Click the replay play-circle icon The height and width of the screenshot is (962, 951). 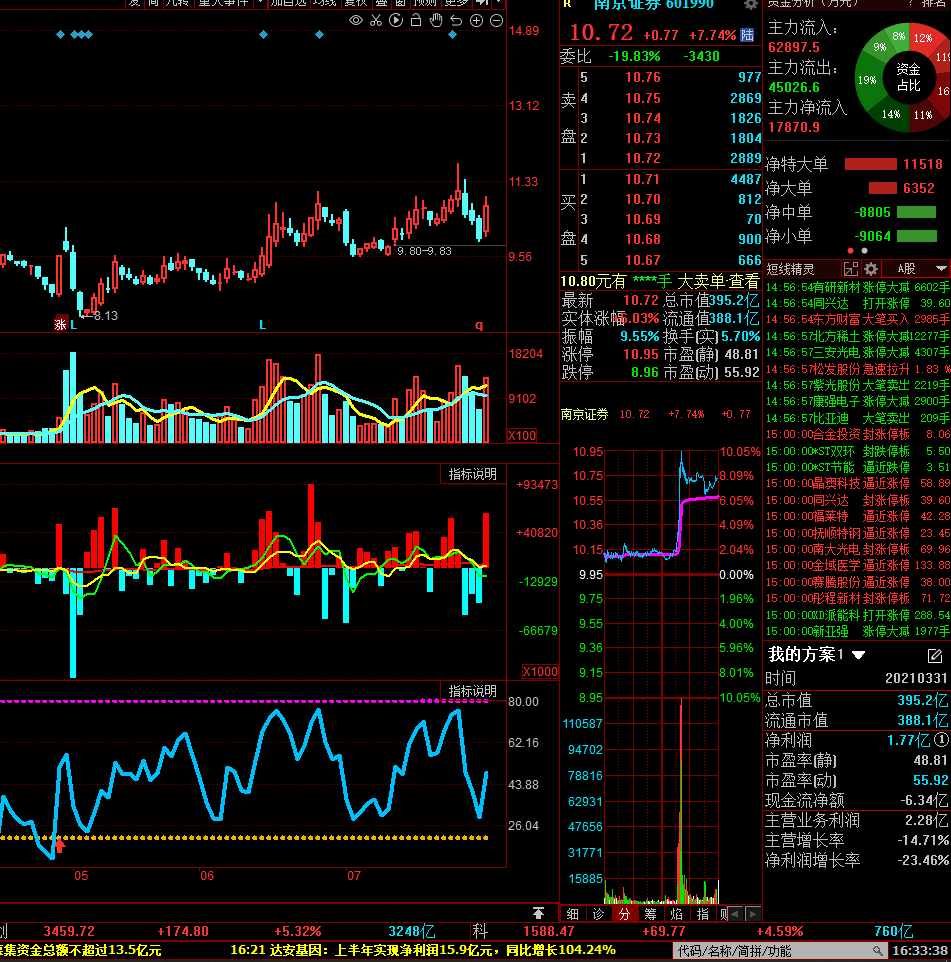tap(396, 20)
